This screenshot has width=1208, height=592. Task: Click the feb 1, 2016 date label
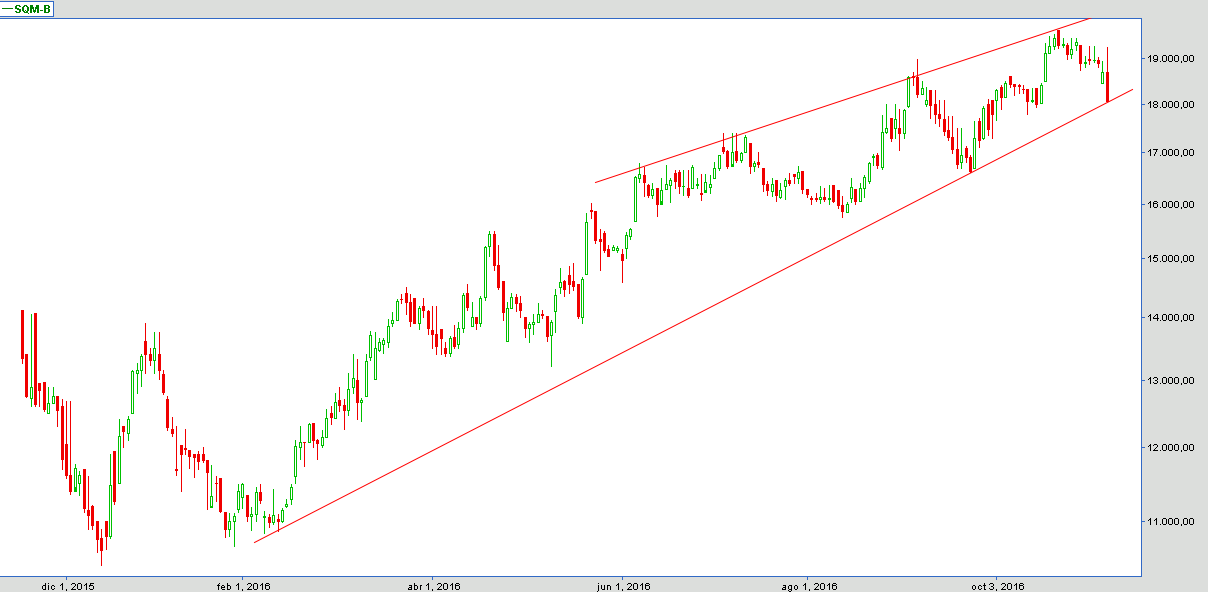(x=245, y=585)
